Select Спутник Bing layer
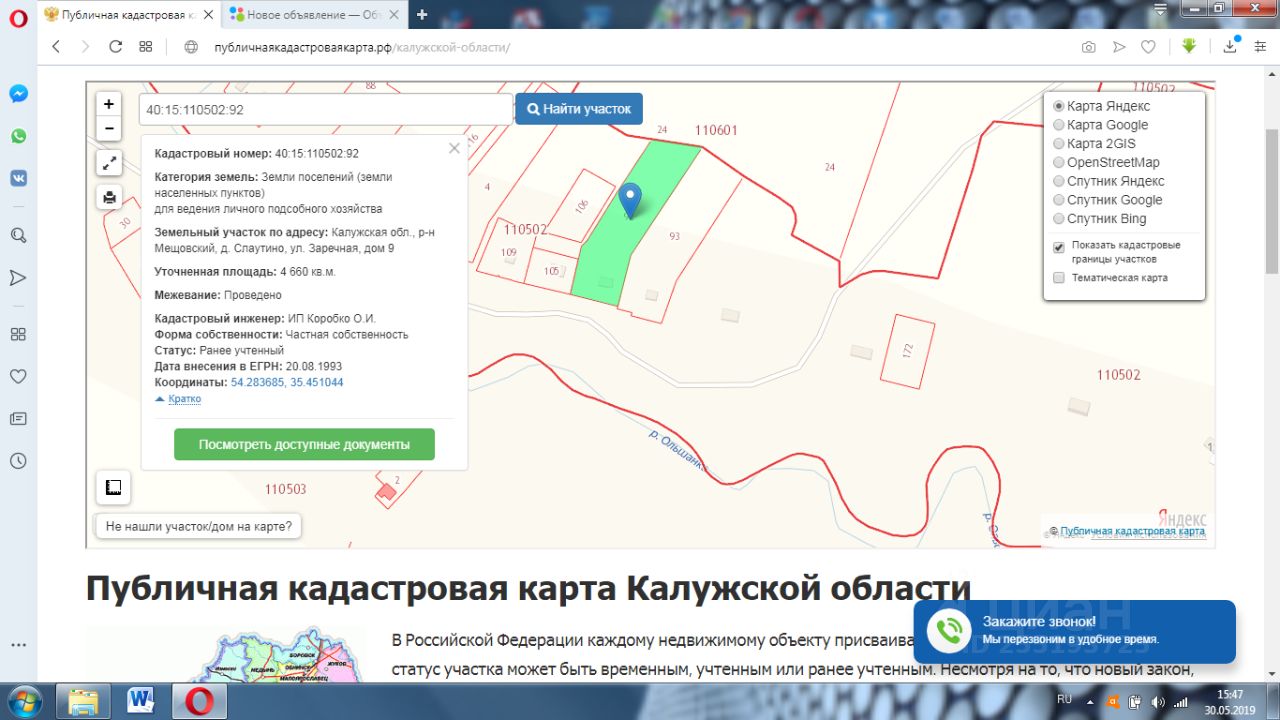 pyautogui.click(x=1059, y=218)
